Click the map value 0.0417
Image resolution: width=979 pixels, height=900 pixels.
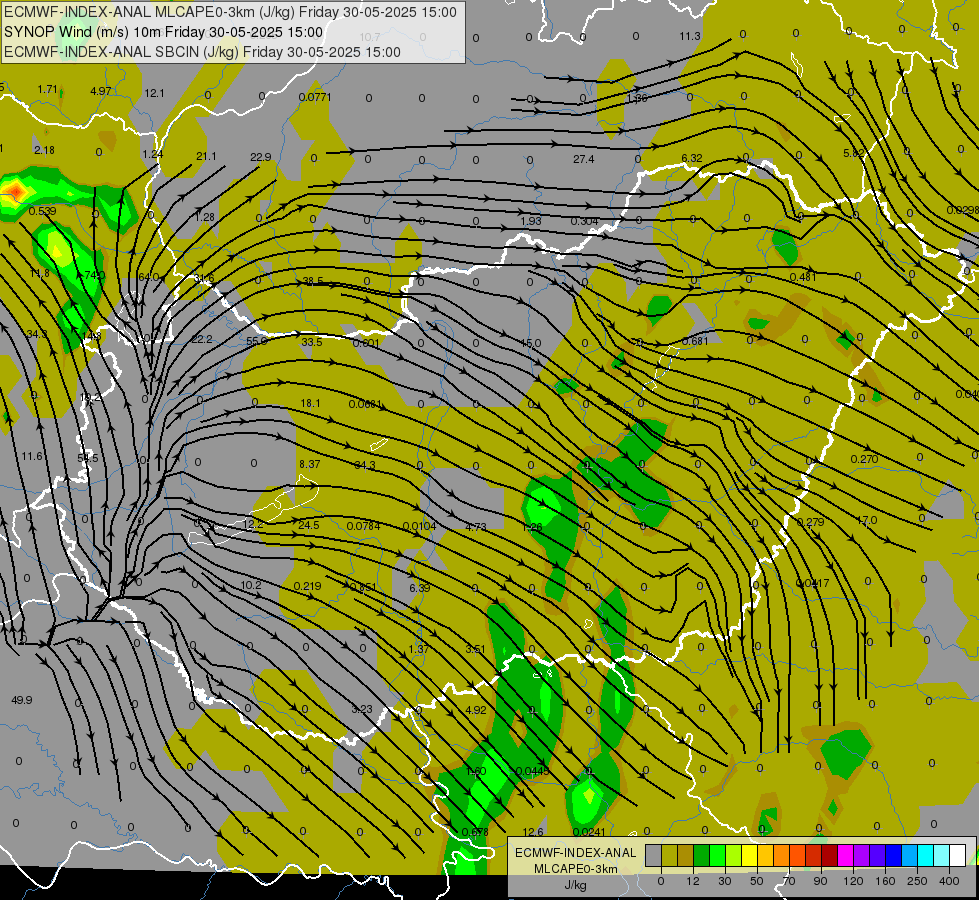pos(812,583)
